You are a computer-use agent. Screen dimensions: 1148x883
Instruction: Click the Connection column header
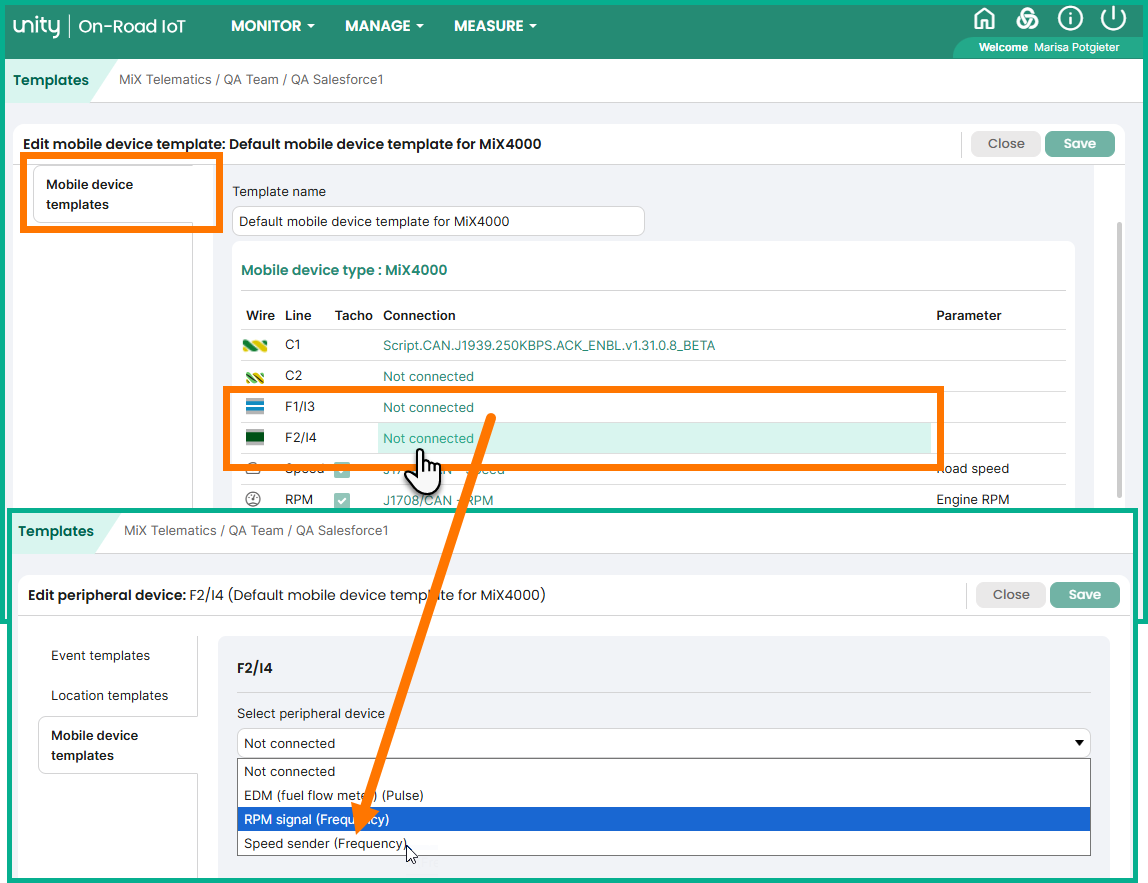419,316
